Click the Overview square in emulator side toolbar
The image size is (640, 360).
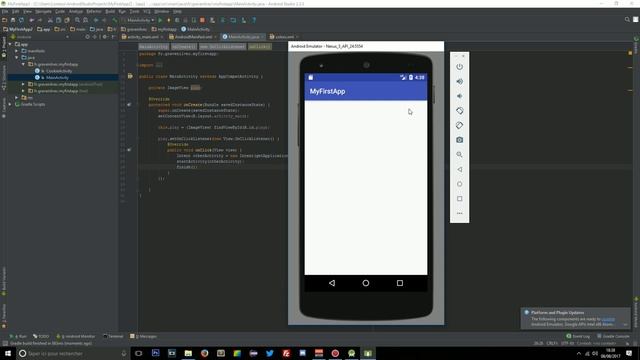coord(460,199)
